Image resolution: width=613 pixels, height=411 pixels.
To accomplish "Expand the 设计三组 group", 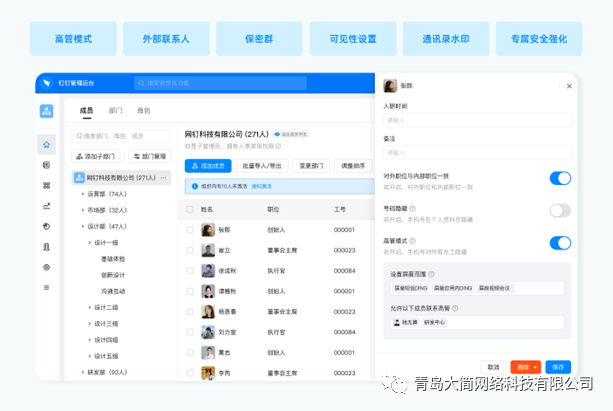I will coord(90,323).
